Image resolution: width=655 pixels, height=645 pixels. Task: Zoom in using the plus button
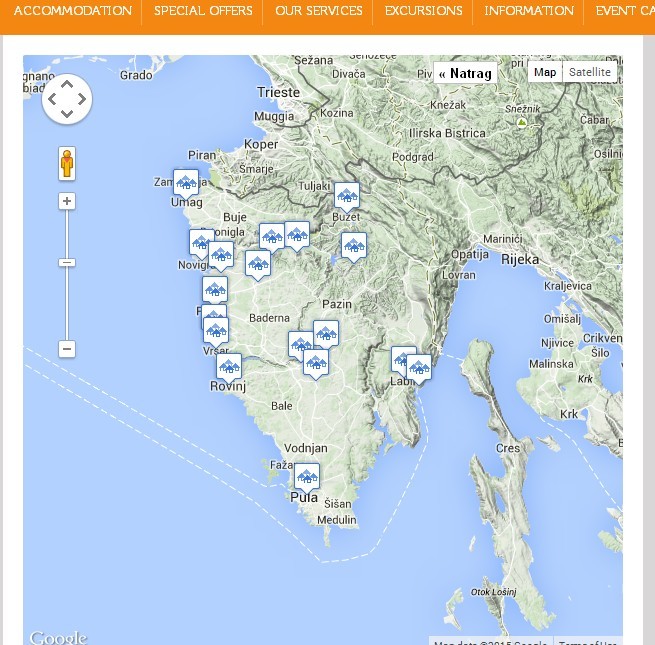tap(67, 201)
